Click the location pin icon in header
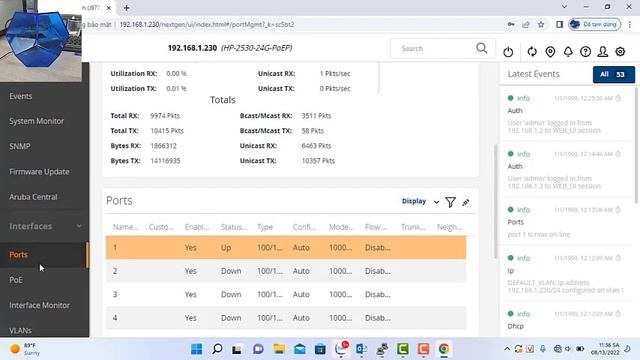640x360 pixels. [550, 52]
